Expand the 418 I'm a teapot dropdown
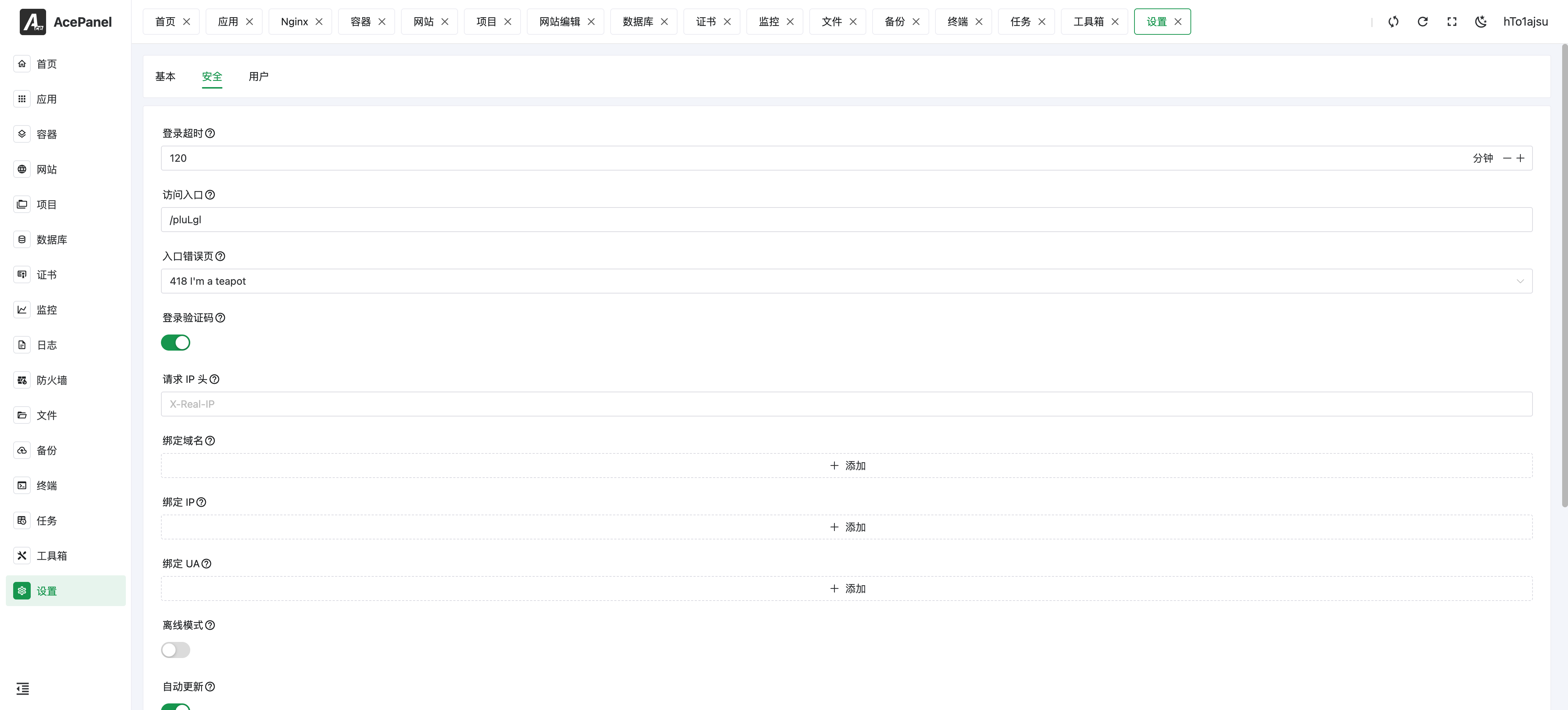Screen dimensions: 1568x710 846,281
